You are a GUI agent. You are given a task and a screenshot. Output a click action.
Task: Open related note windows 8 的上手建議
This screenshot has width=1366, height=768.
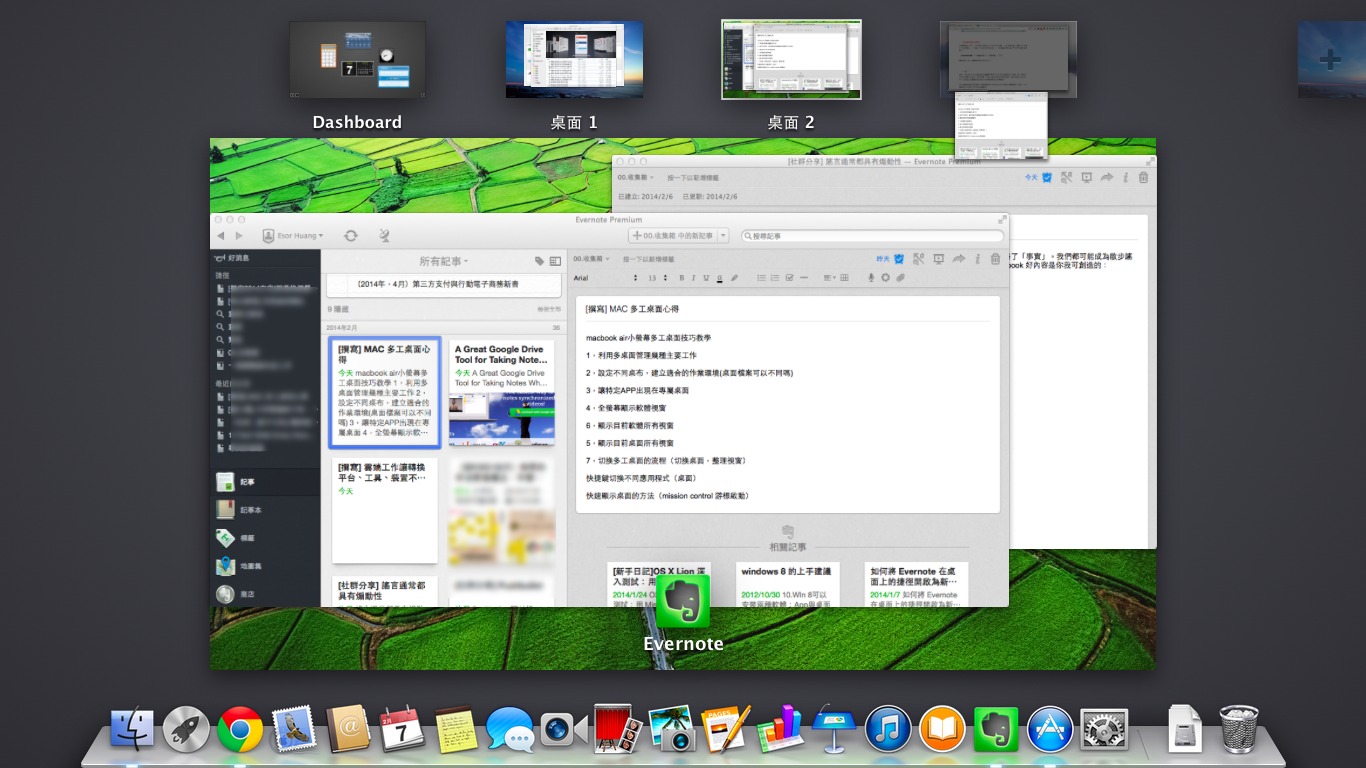[788, 584]
